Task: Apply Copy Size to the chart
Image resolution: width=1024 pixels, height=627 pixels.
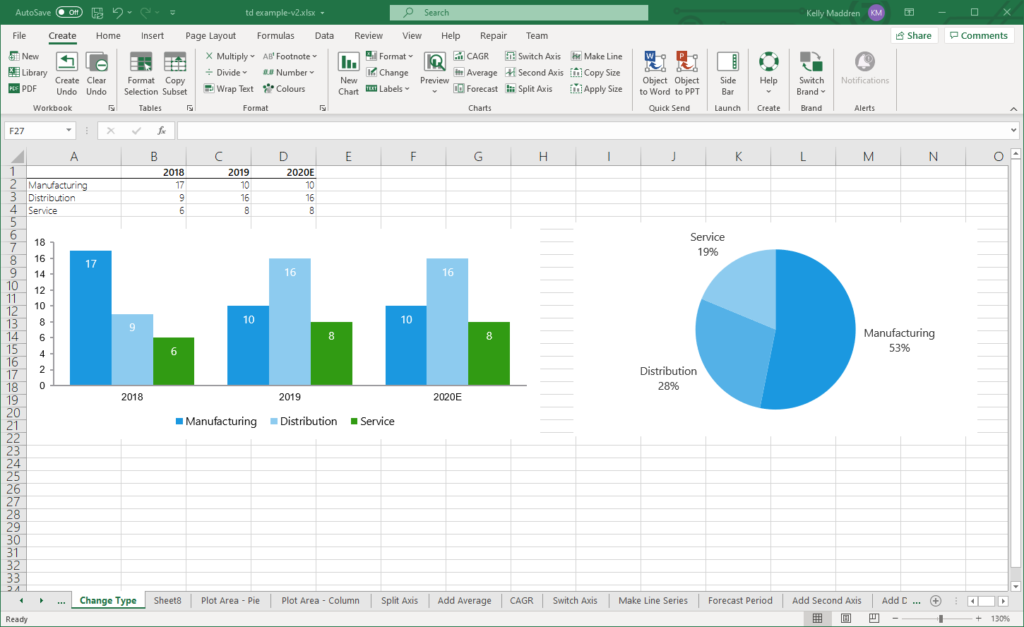Action: point(596,72)
